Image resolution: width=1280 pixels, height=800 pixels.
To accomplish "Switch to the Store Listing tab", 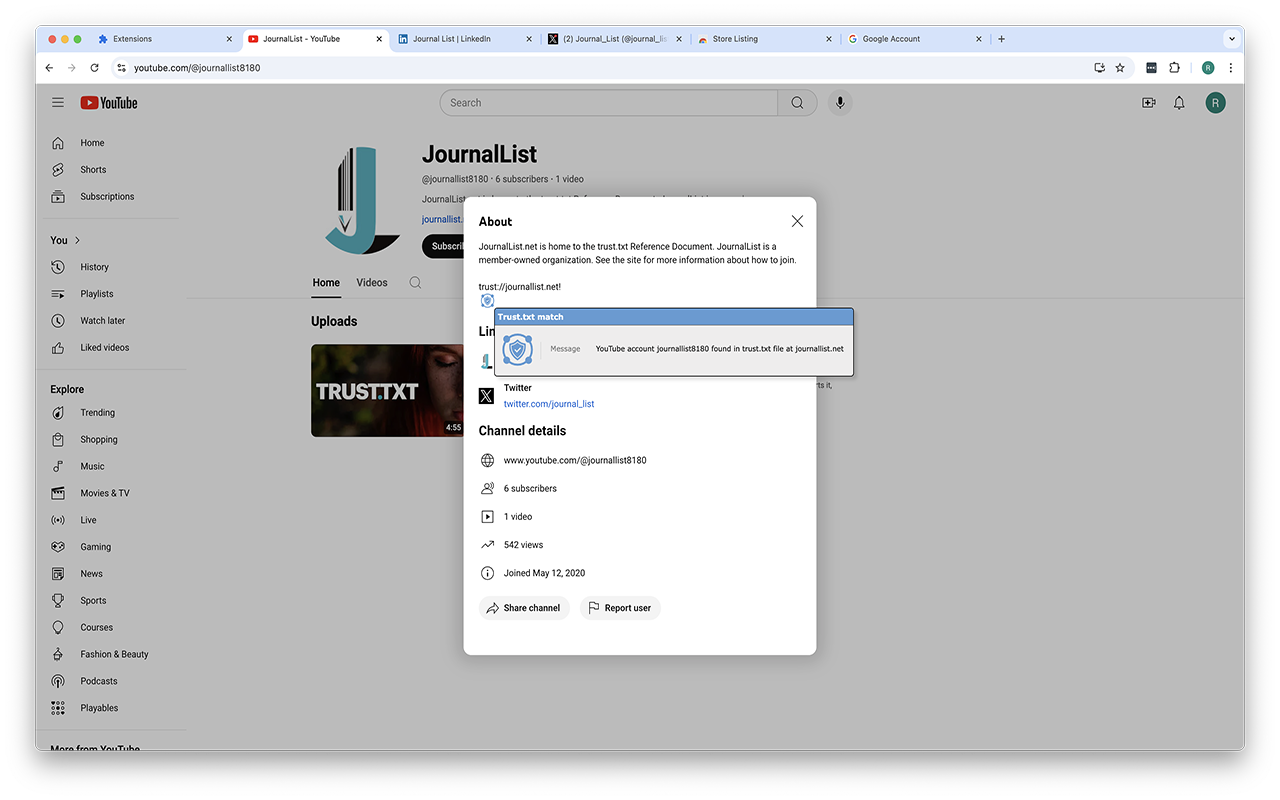I will [765, 39].
